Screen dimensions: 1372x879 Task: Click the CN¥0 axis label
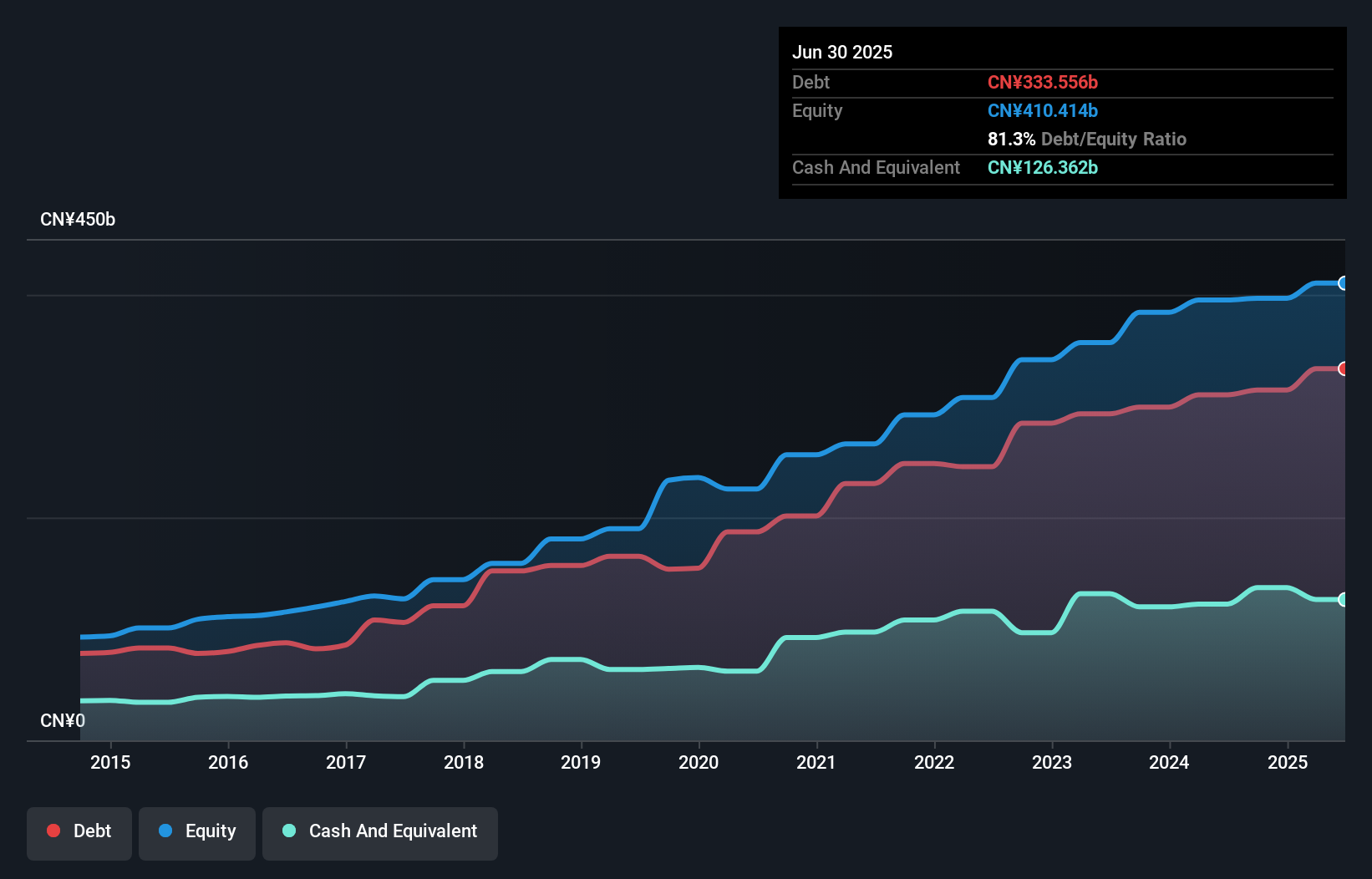tap(63, 719)
